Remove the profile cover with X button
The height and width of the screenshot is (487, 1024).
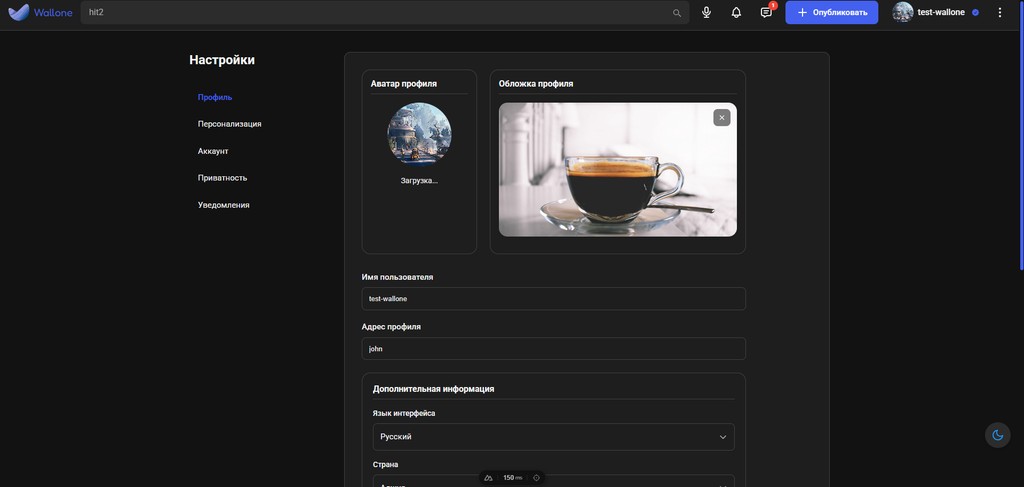(722, 118)
